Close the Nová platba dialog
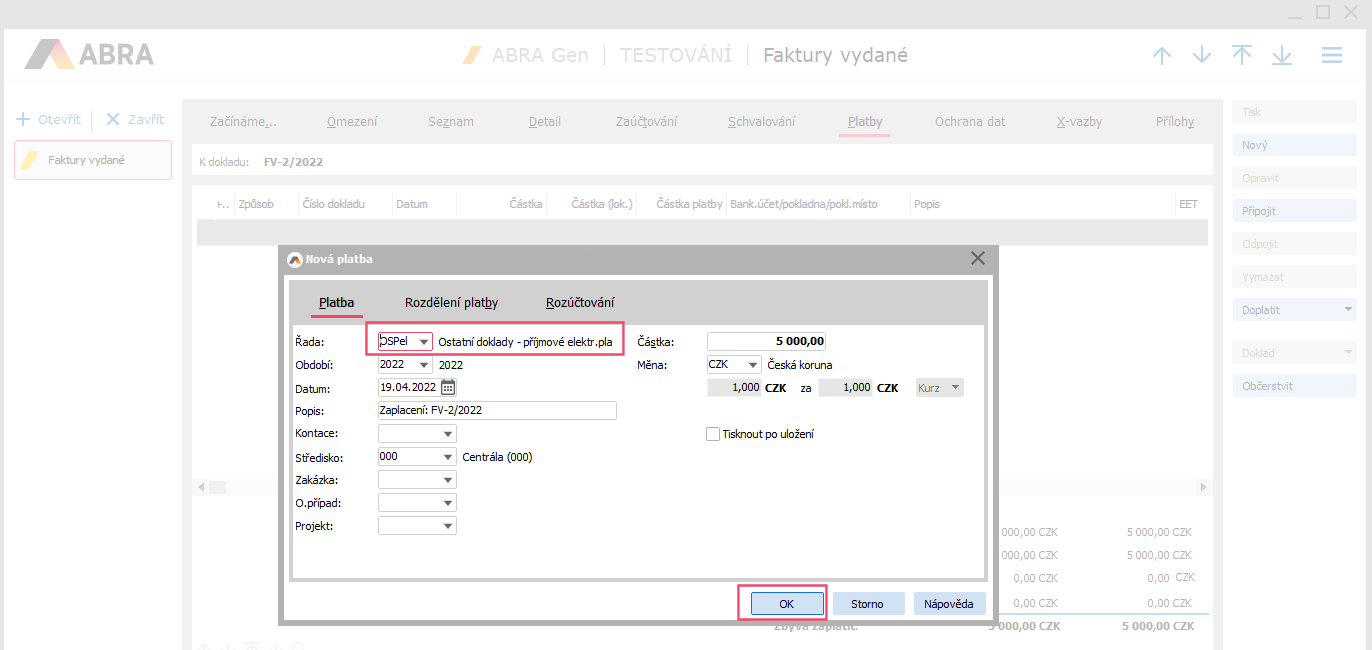This screenshot has width=1372, height=650. pyautogui.click(x=978, y=258)
